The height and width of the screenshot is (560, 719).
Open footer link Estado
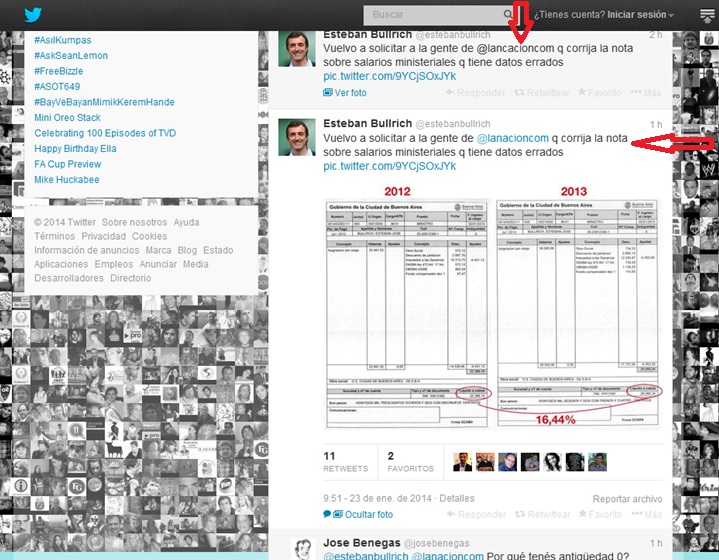pyautogui.click(x=218, y=250)
